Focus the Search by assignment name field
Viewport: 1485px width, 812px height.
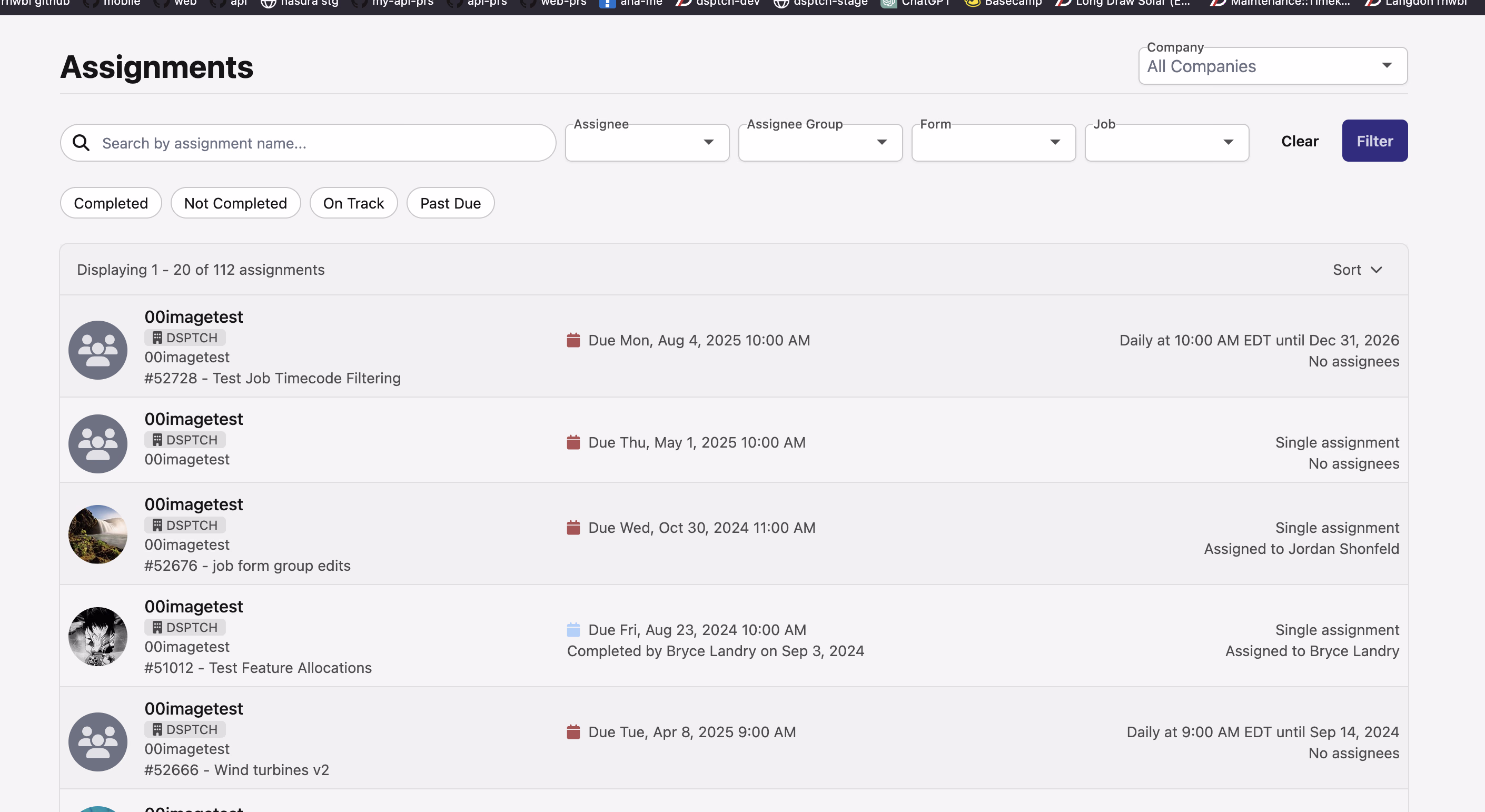click(x=308, y=142)
